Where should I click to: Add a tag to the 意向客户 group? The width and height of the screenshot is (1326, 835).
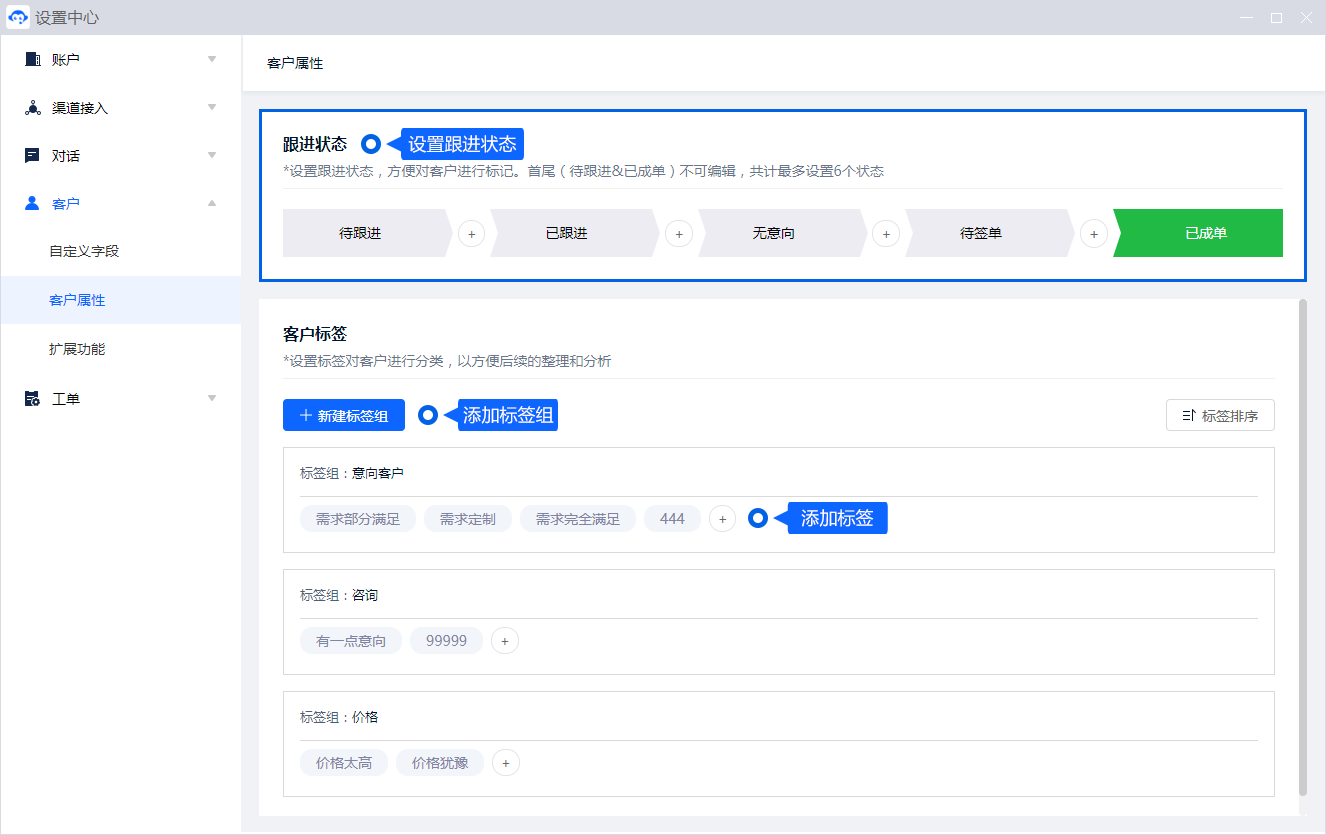tap(722, 519)
